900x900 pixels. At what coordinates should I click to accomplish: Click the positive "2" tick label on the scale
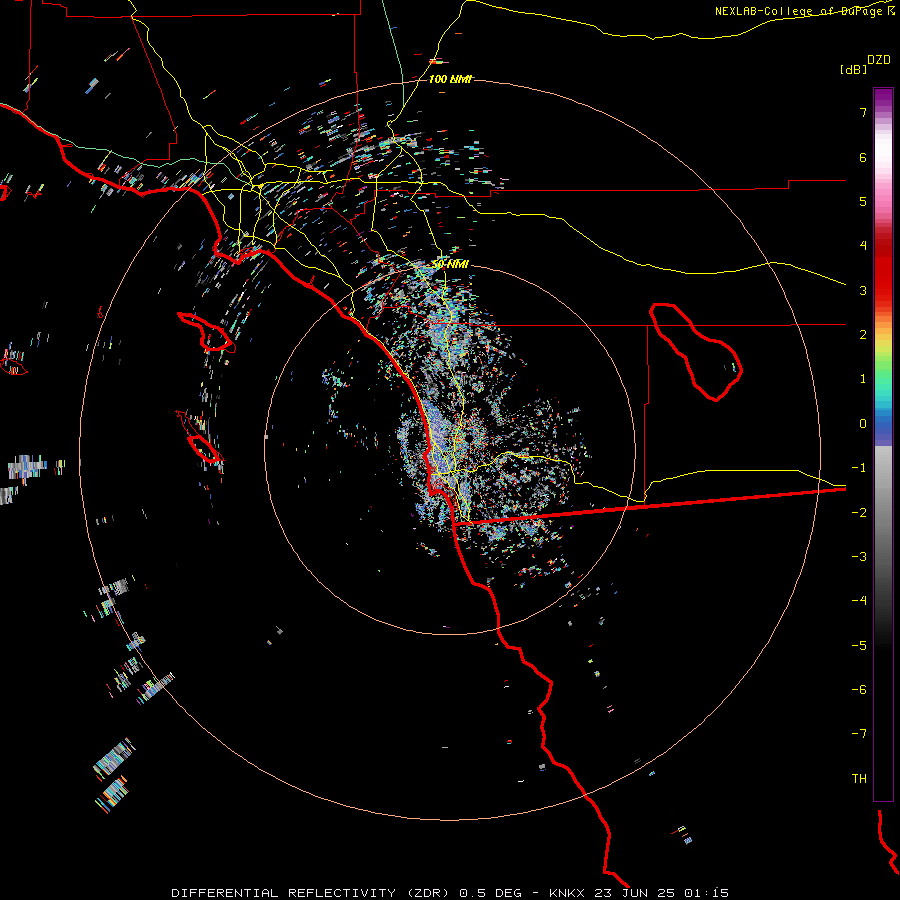[x=863, y=335]
